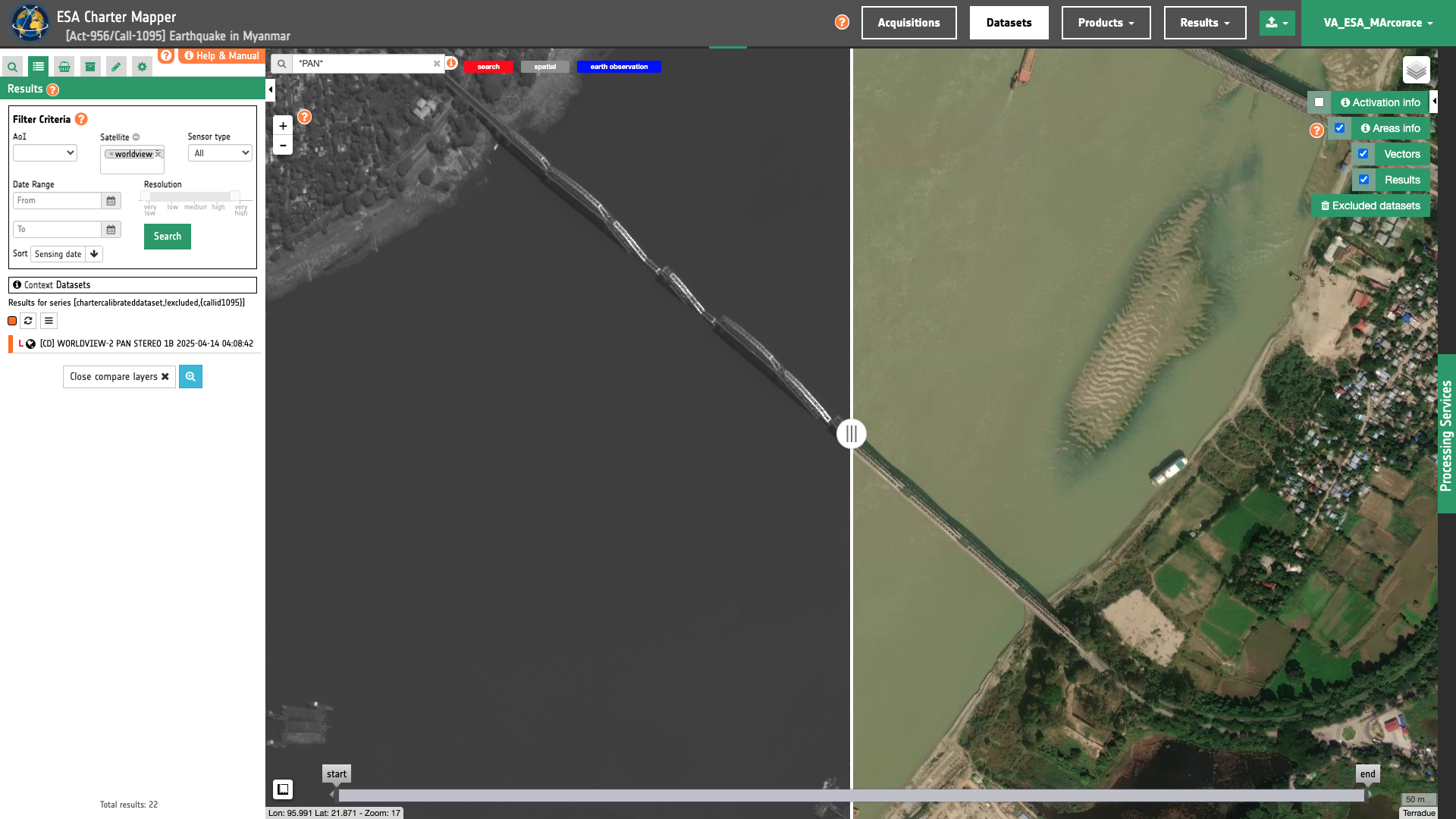Click the compare swipe slider handle

click(x=851, y=434)
